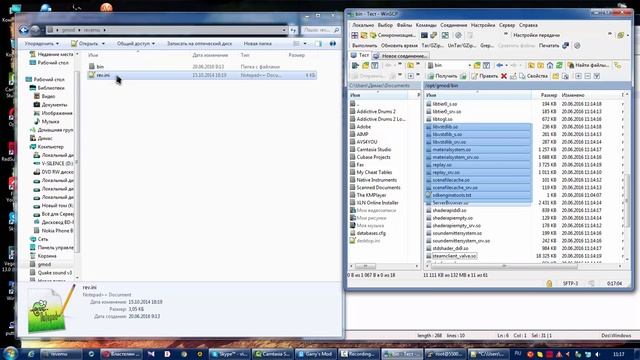Screen dimensions: 640x360
Task: Click the Windows Start button
Action: [10, 353]
